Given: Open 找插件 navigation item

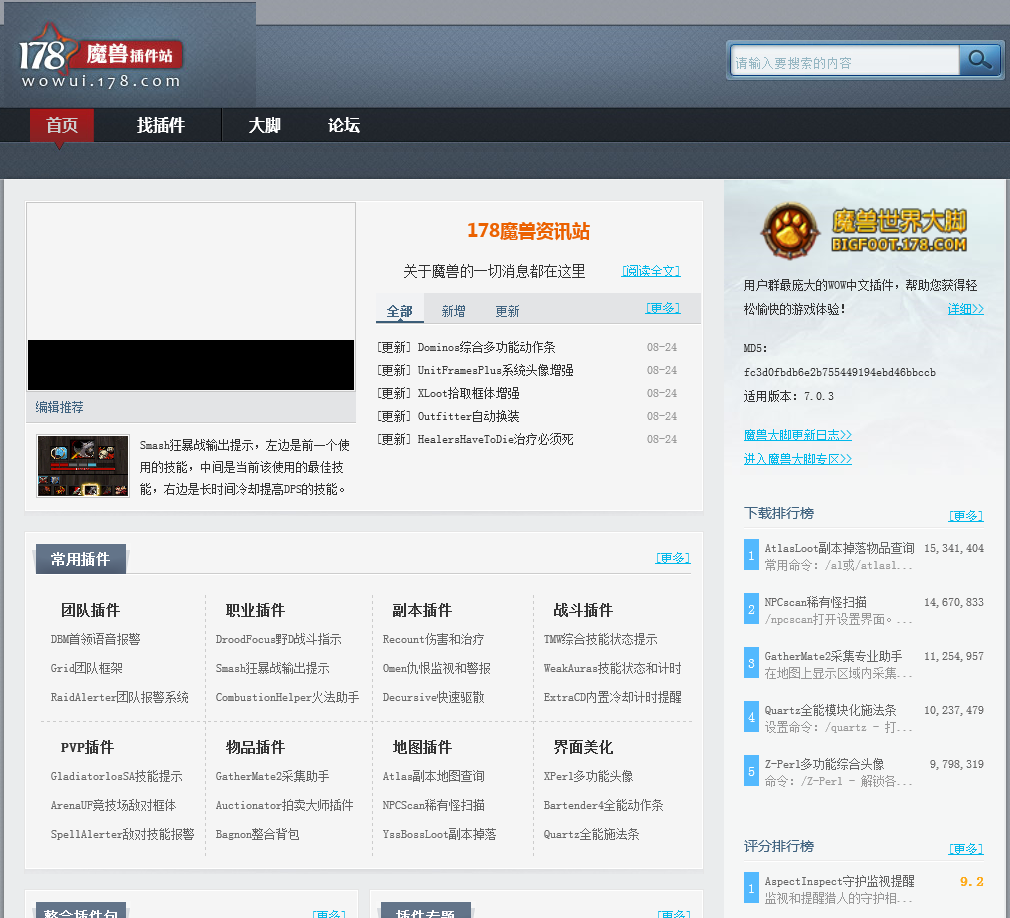Looking at the screenshot, I should pos(160,125).
